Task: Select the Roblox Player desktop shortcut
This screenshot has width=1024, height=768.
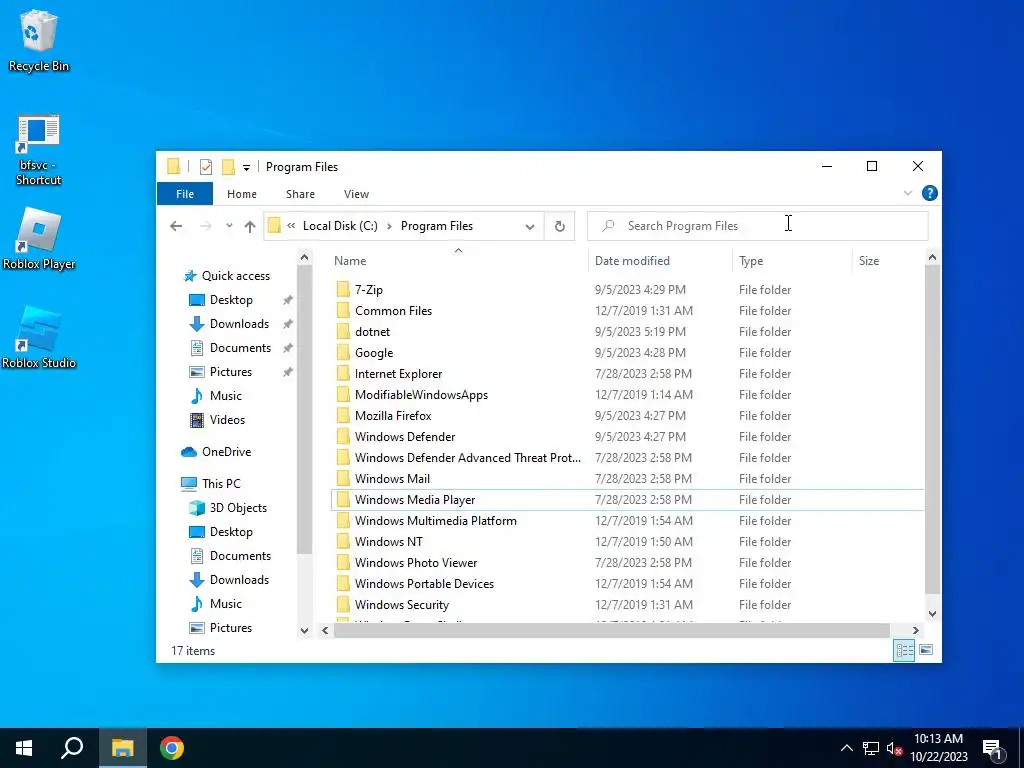Action: 39,239
